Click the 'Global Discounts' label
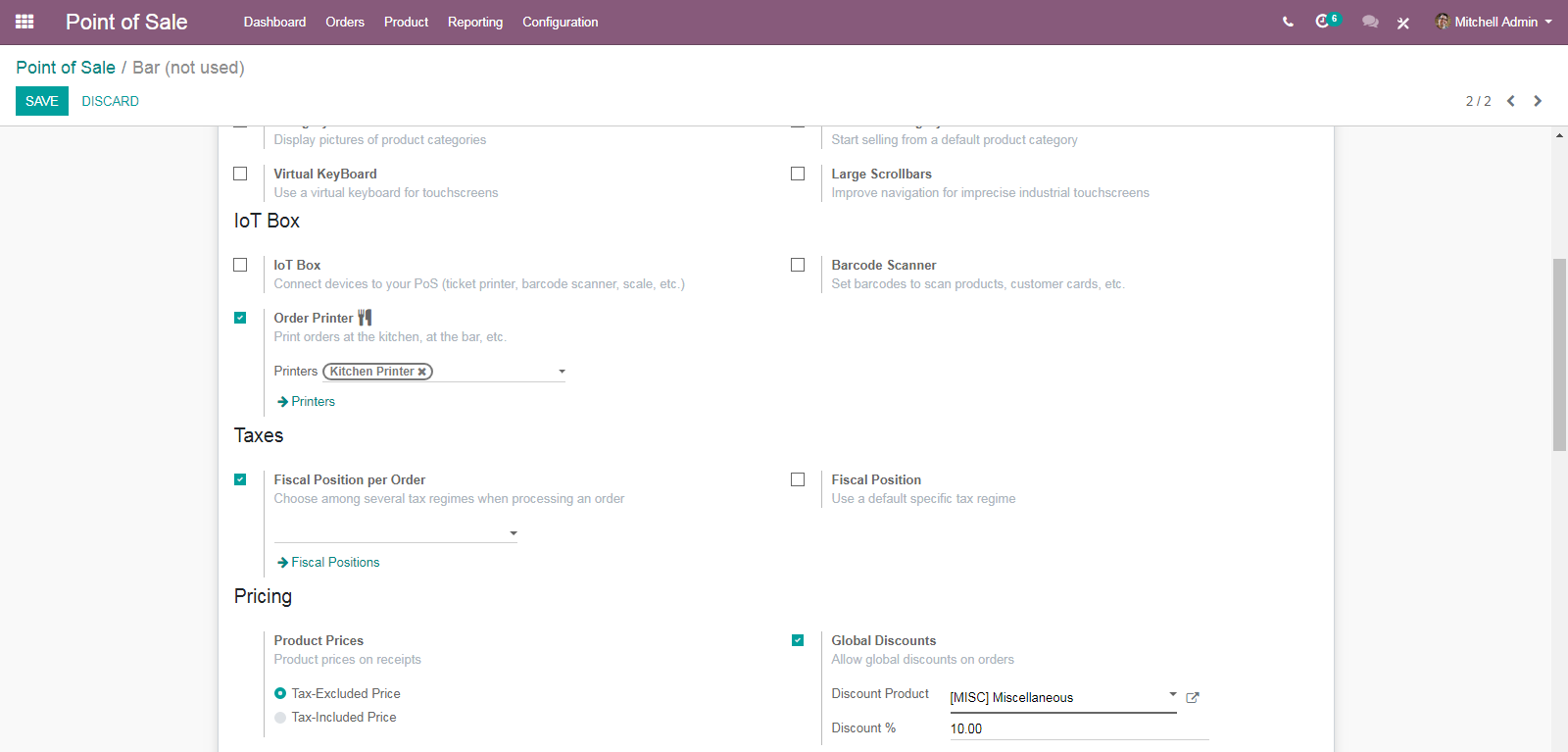The image size is (1568, 752). click(884, 640)
